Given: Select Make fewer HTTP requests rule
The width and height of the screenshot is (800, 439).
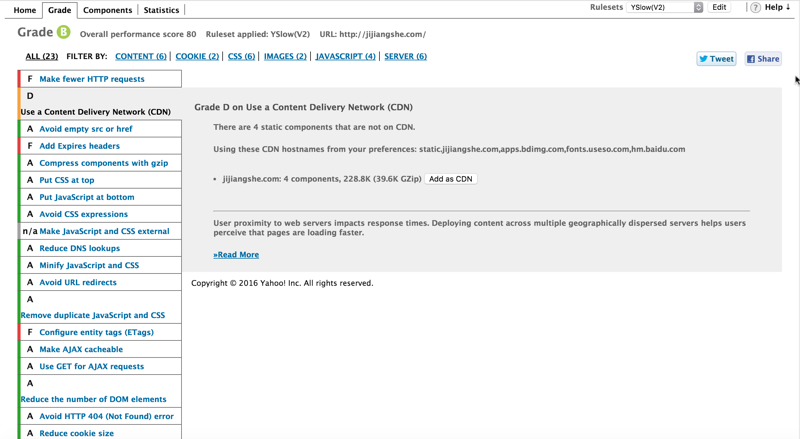Looking at the screenshot, I should 92,79.
